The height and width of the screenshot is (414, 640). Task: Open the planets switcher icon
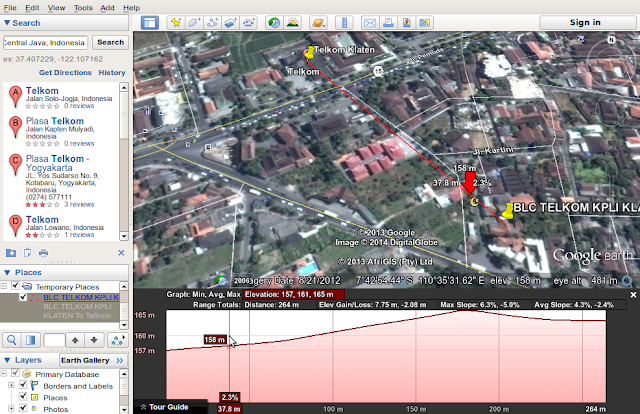[318, 22]
